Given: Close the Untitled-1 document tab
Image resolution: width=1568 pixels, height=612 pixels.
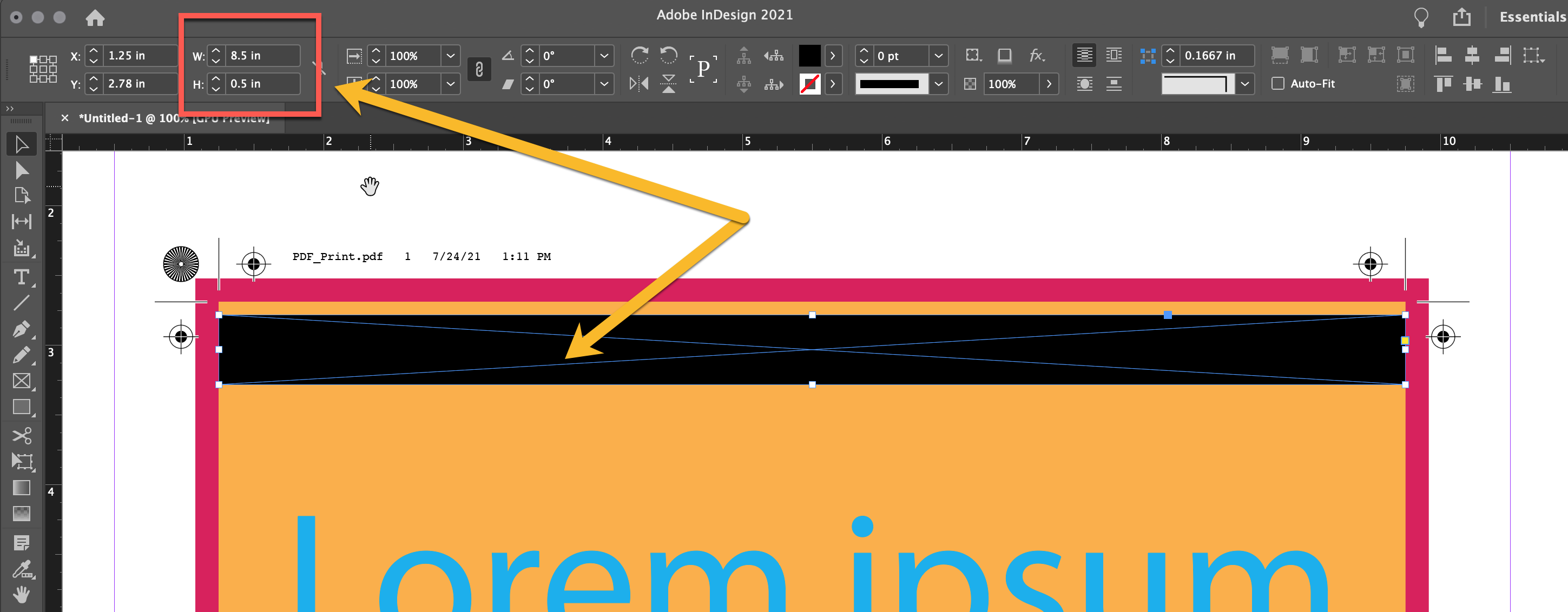Looking at the screenshot, I should 64,117.
